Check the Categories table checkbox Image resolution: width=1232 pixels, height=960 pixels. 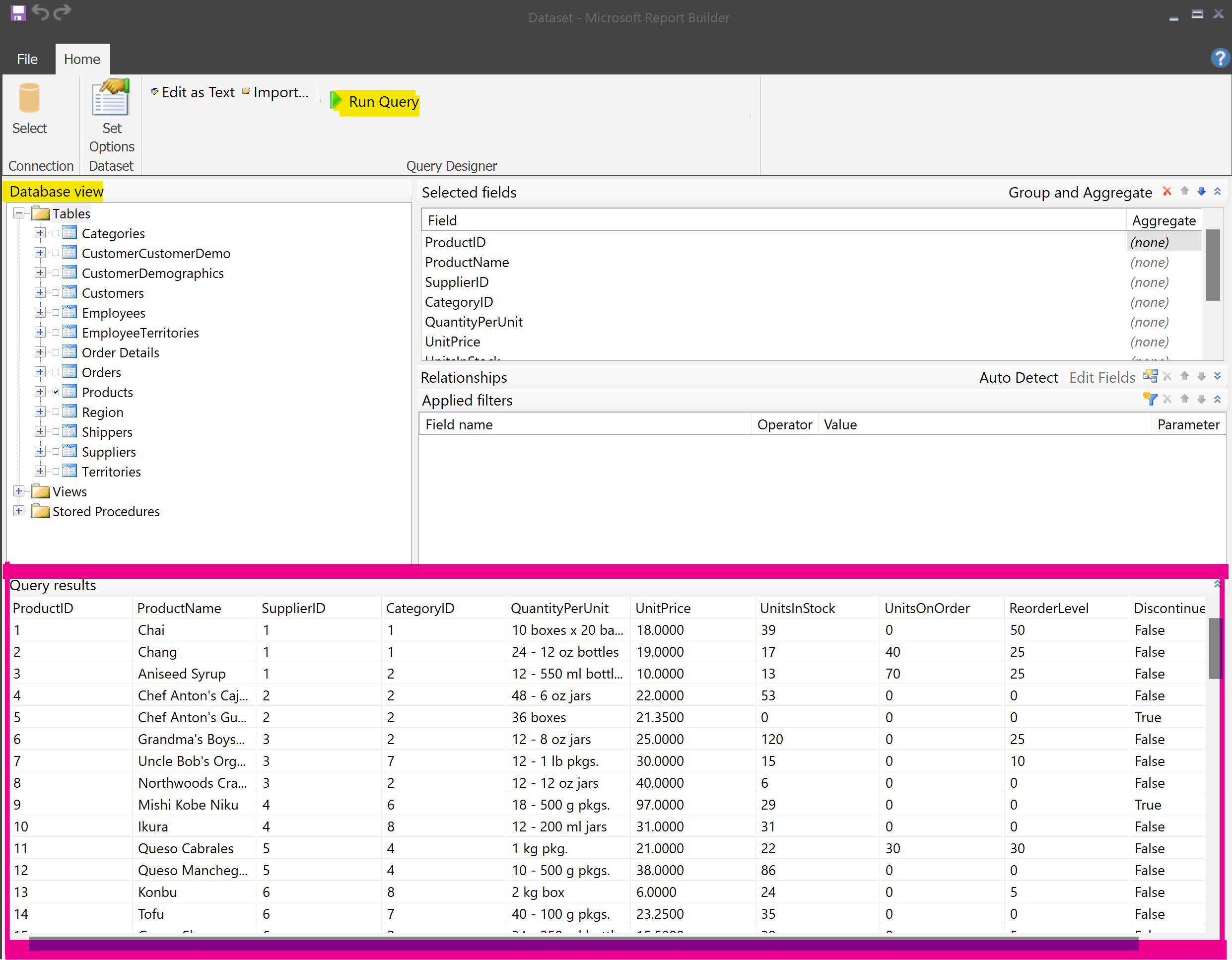56,233
